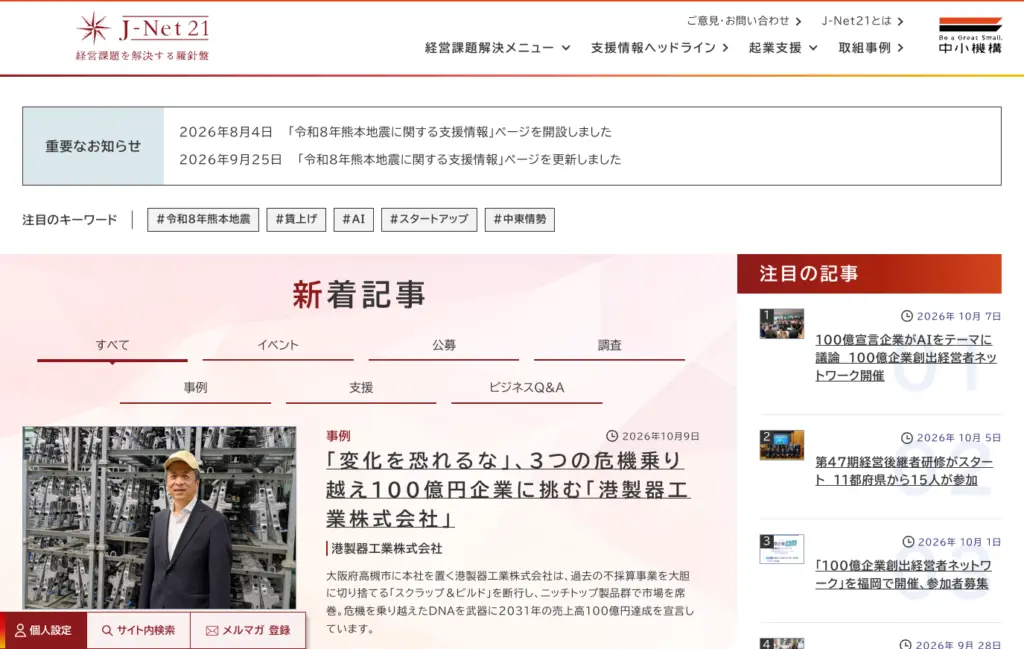Image resolution: width=1024 pixels, height=649 pixels.
Task: Open the サイト内検索 button
Action: pyautogui.click(x=138, y=631)
